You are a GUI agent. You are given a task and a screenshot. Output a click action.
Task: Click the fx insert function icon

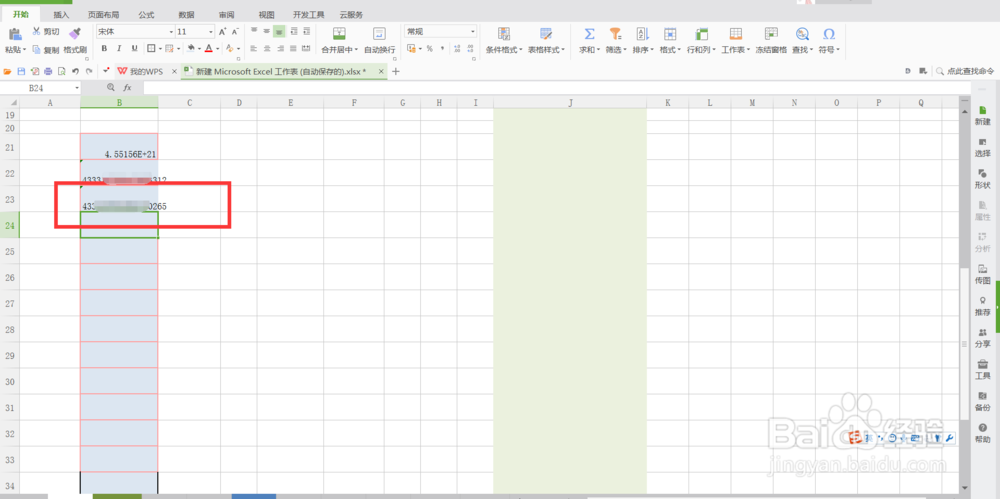pos(127,87)
